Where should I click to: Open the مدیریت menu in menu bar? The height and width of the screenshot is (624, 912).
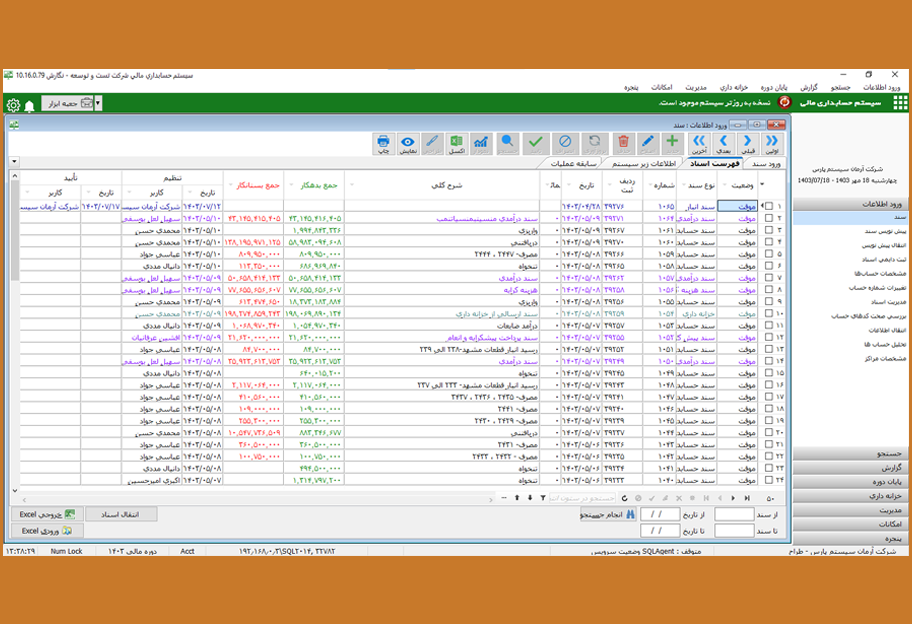(x=696, y=87)
